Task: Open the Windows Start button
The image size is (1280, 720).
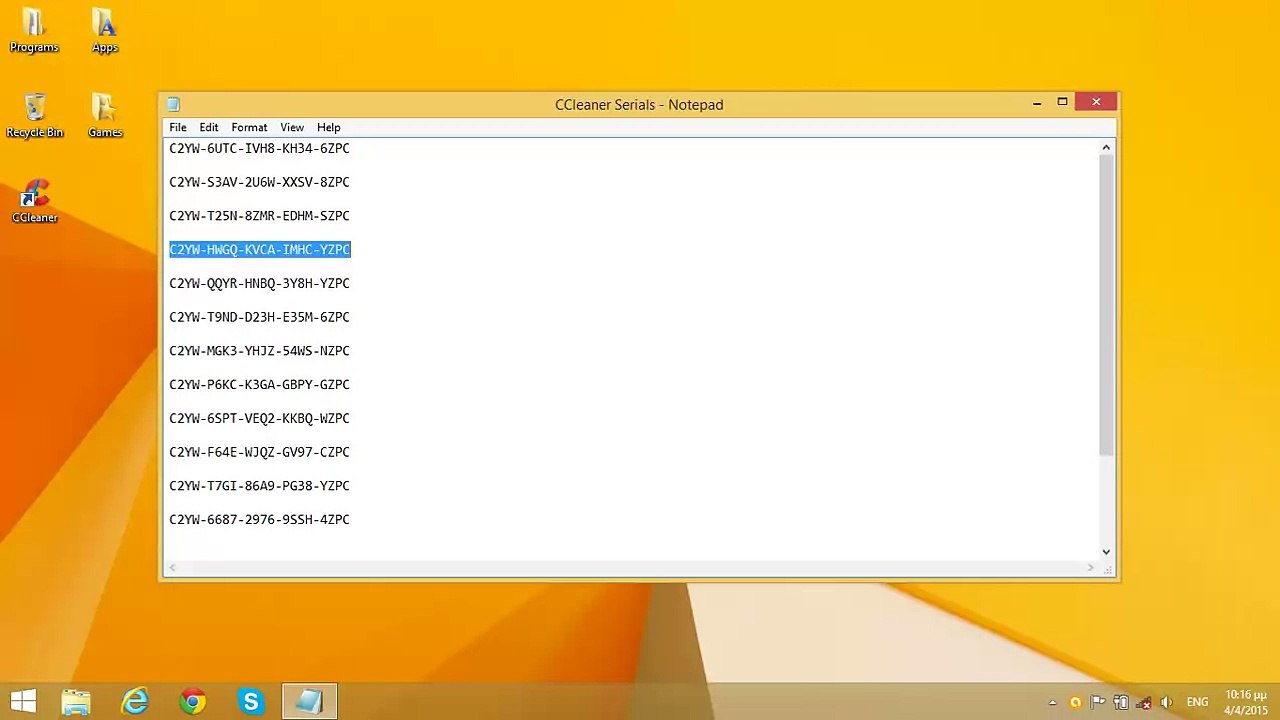Action: pyautogui.click(x=23, y=702)
